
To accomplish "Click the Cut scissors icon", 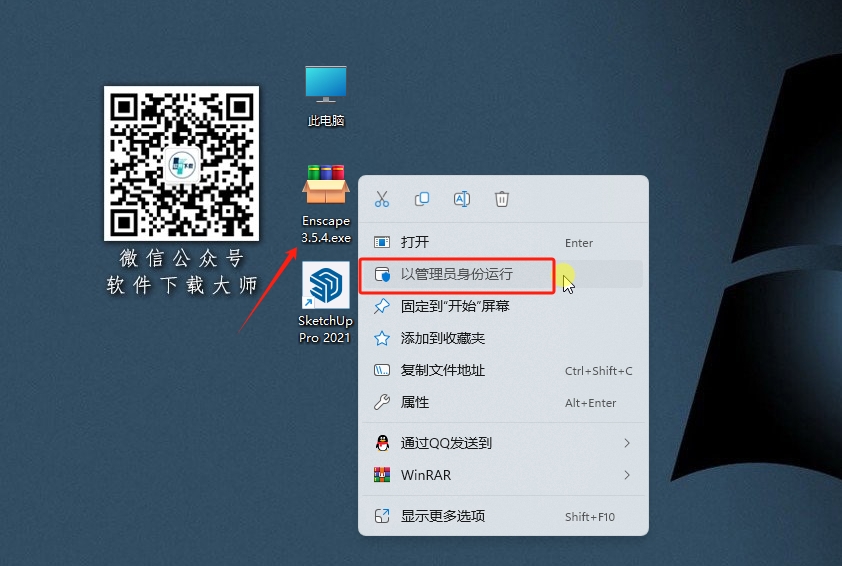I will coord(382,199).
